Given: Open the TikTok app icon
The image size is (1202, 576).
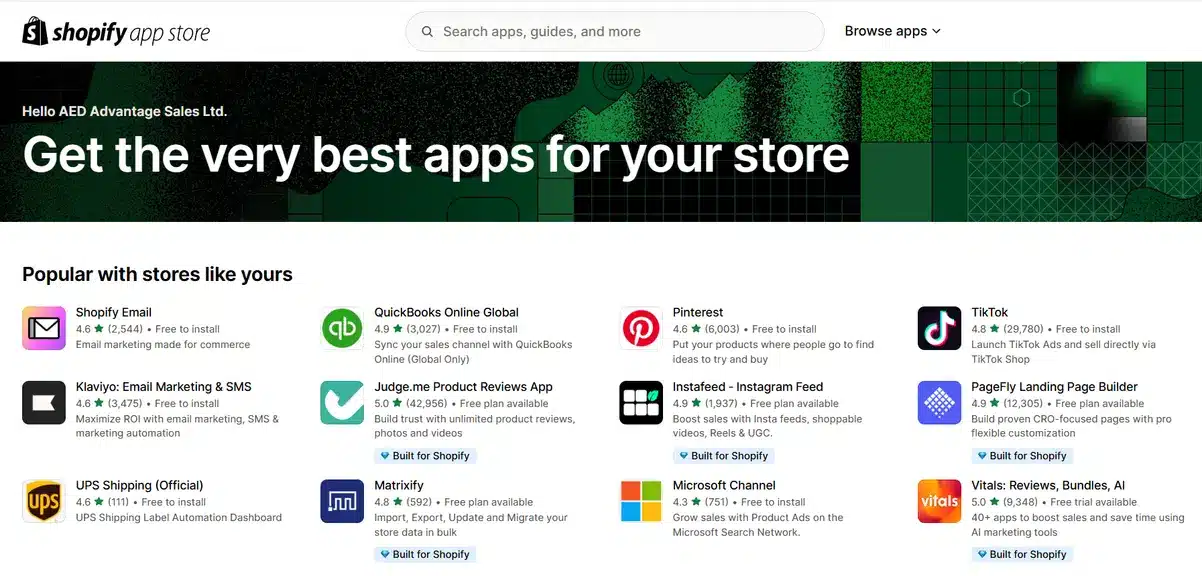Looking at the screenshot, I should click(939, 328).
